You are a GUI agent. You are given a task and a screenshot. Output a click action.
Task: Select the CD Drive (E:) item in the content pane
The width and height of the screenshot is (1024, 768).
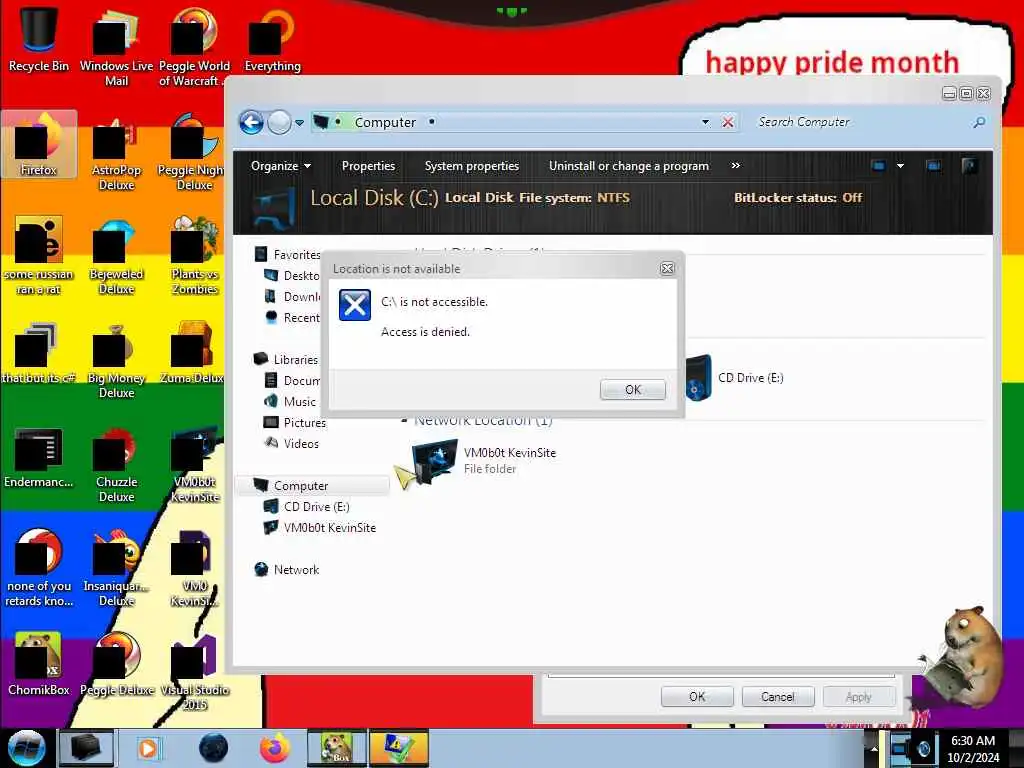click(x=735, y=377)
